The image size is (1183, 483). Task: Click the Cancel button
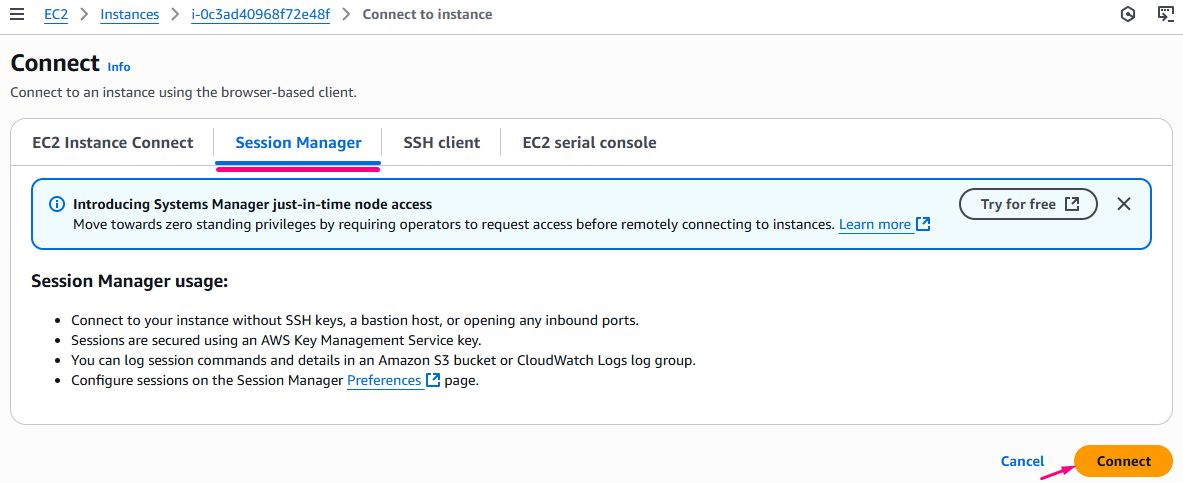tap(1022, 461)
